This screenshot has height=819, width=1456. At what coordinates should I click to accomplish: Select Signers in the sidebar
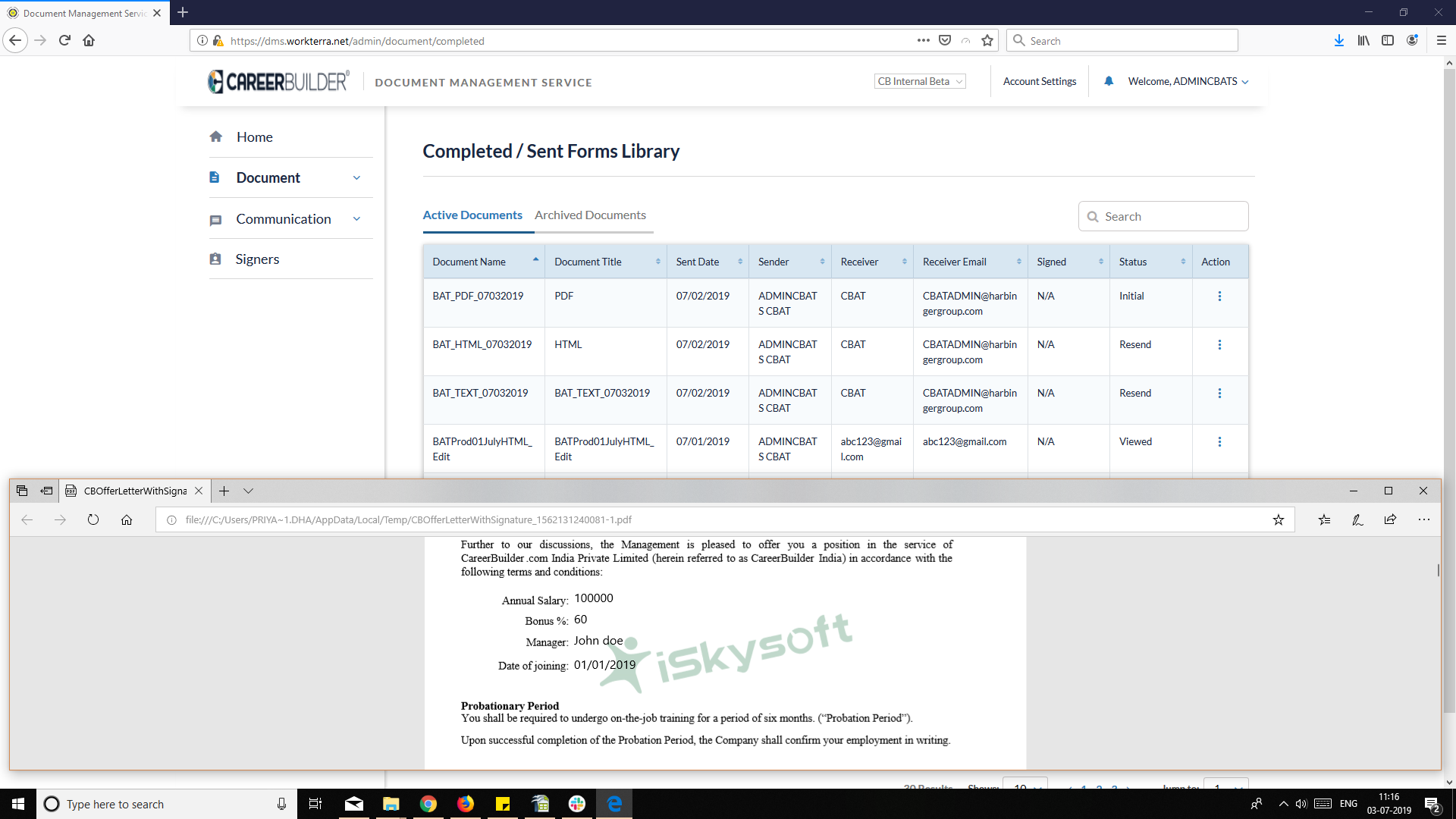point(257,259)
